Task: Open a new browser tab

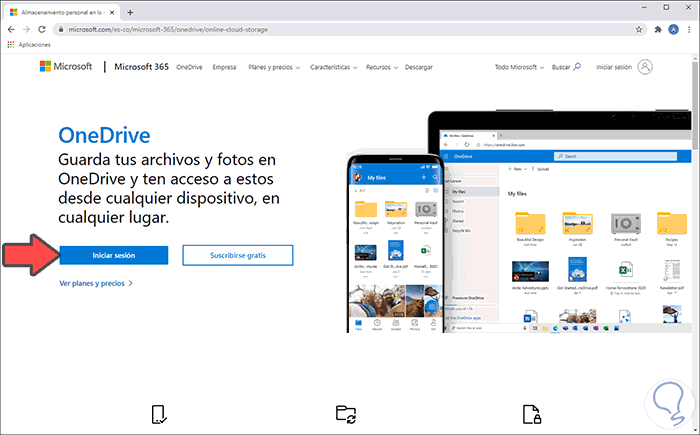Action: [130, 13]
